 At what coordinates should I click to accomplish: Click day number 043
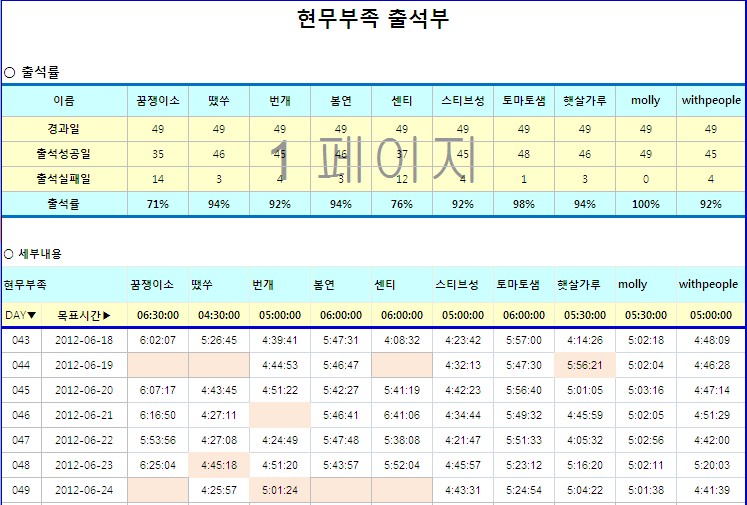pyautogui.click(x=21, y=340)
